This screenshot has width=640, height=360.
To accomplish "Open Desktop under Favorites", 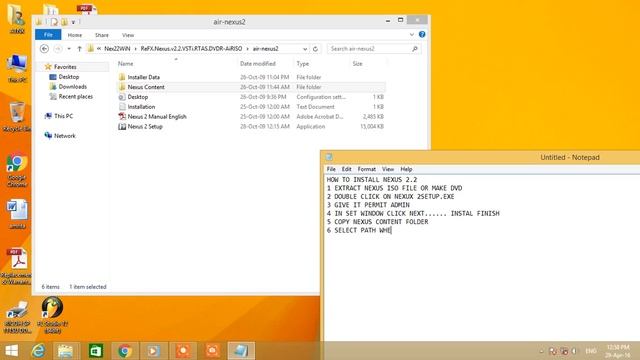I will [x=69, y=77].
